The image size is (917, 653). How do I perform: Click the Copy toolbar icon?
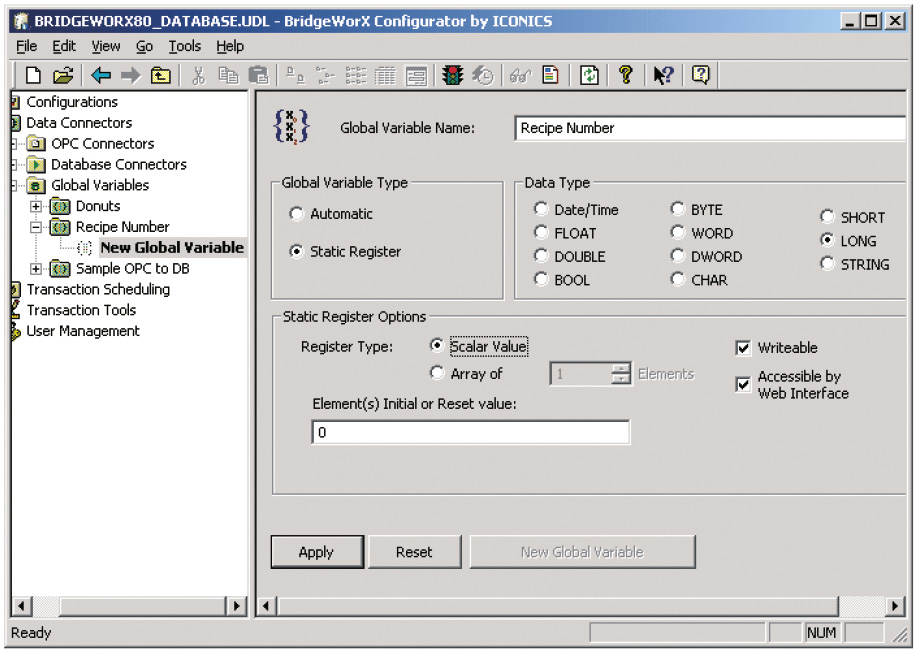[228, 75]
